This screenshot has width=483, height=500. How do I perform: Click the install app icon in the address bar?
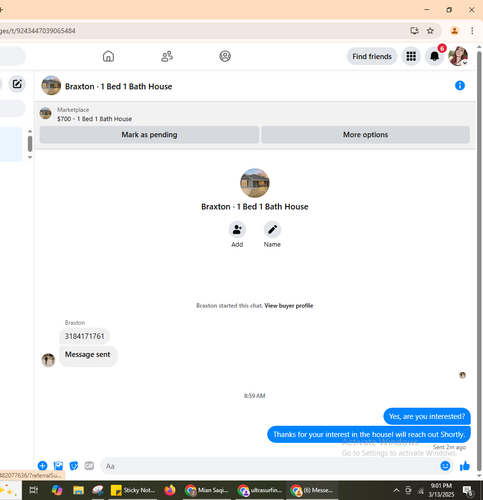coord(414,31)
